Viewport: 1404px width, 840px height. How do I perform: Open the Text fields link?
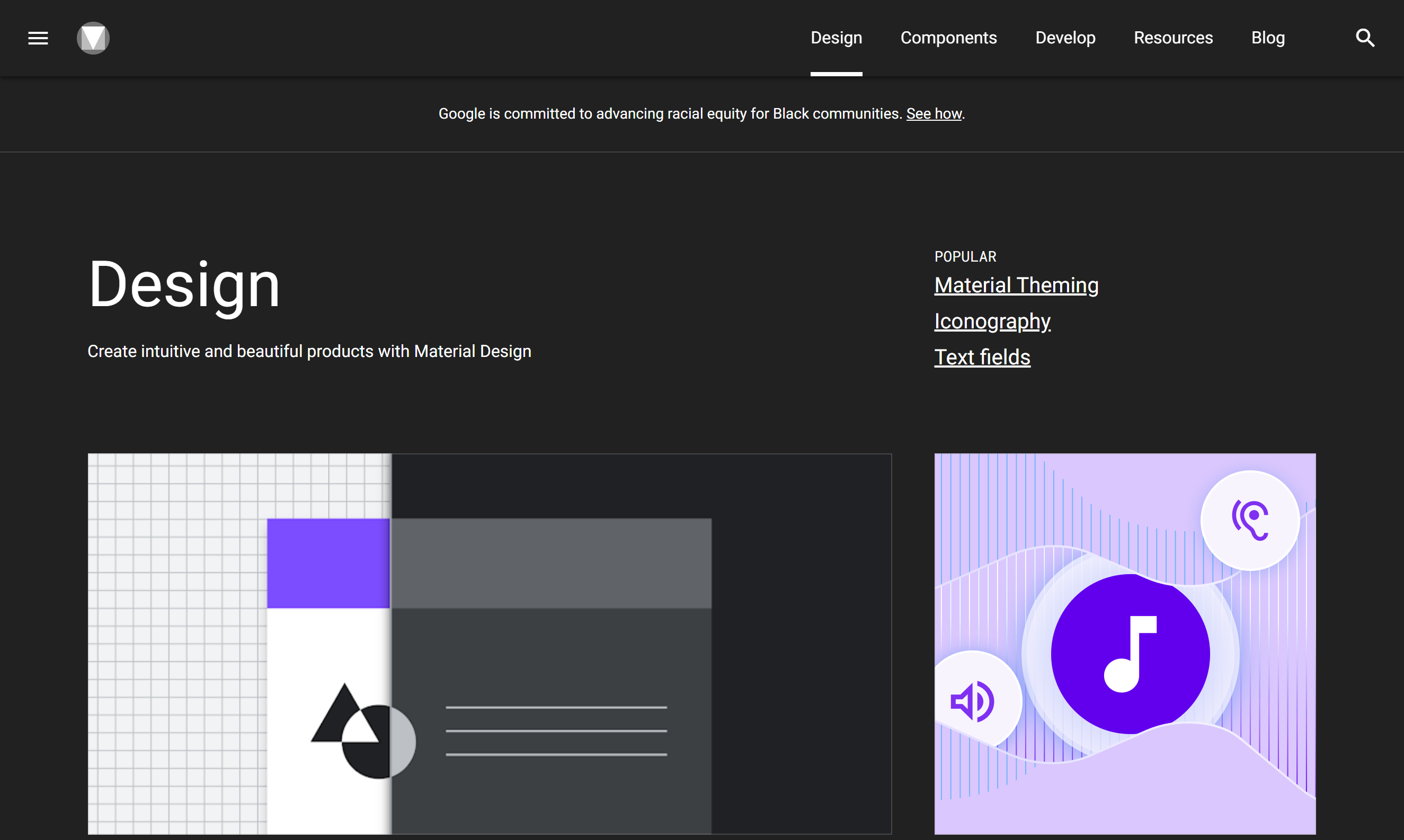[982, 357]
